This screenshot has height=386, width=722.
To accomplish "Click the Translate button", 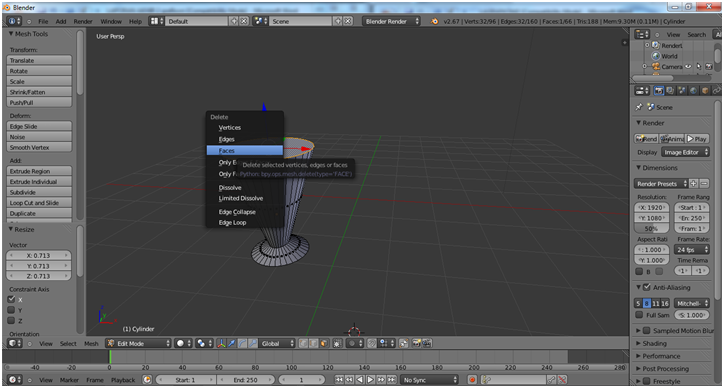I will pos(39,60).
